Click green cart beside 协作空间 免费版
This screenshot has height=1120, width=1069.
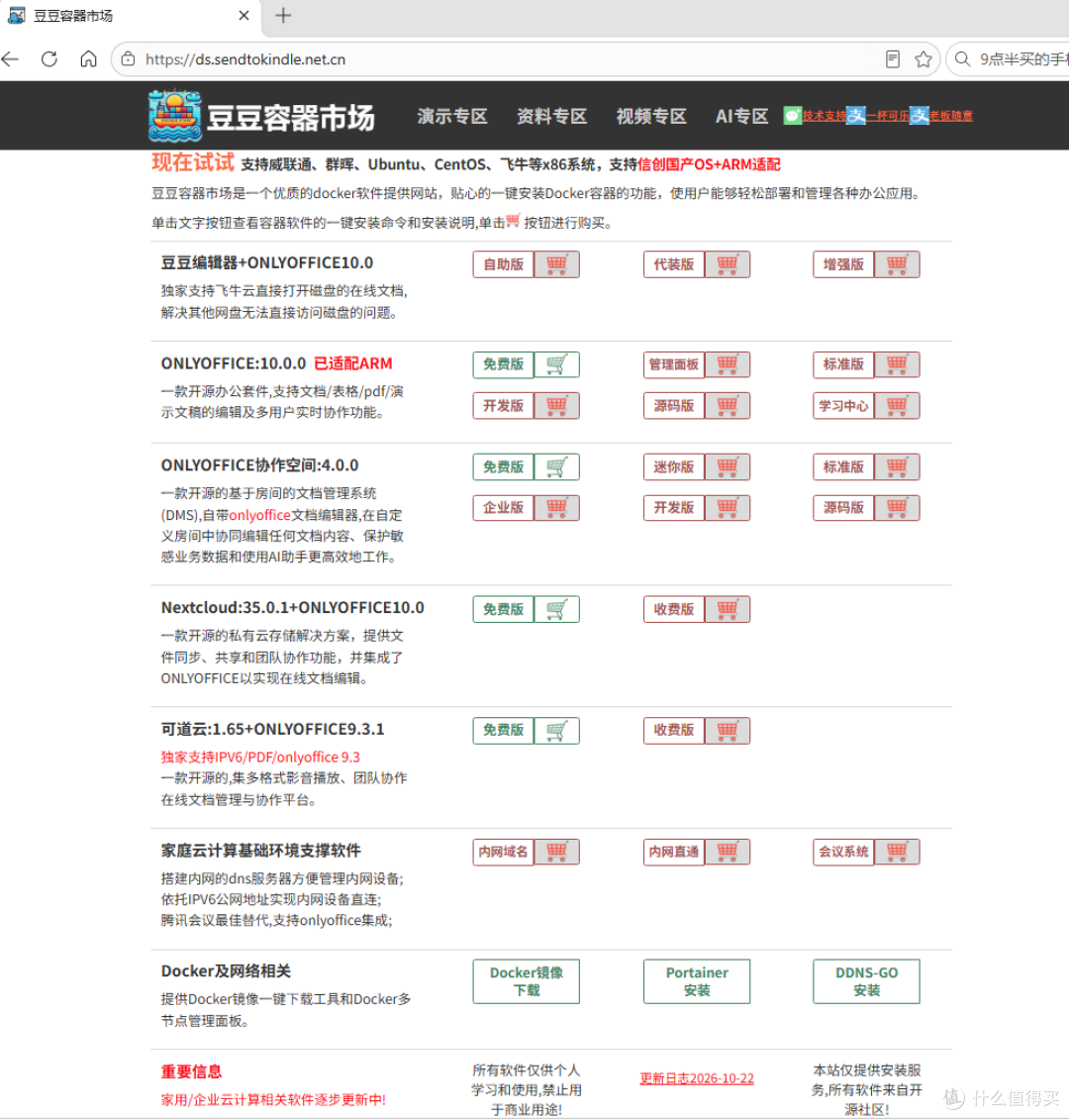tap(556, 467)
